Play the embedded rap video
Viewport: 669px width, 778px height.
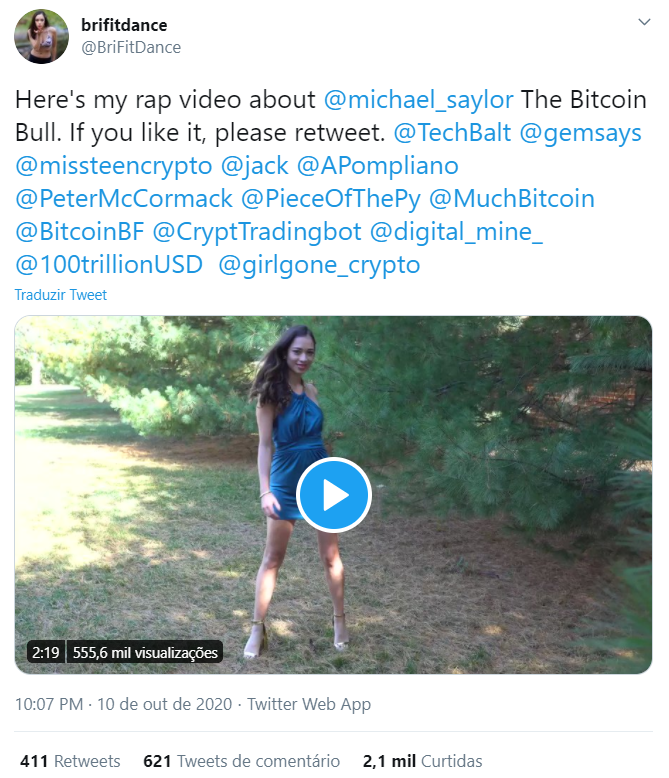tap(334, 495)
